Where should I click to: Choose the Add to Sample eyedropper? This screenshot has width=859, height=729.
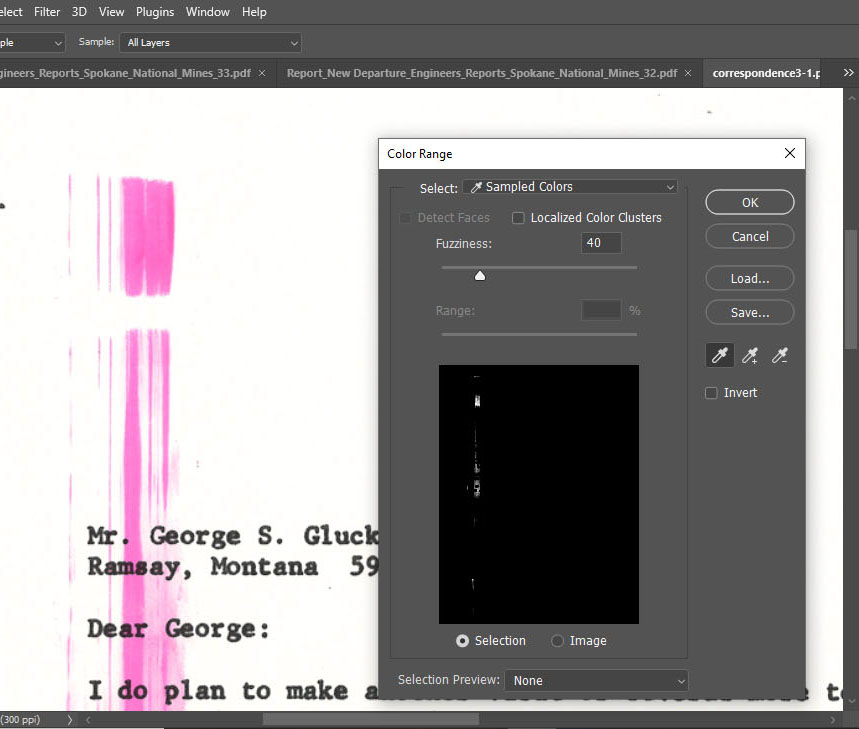750,355
